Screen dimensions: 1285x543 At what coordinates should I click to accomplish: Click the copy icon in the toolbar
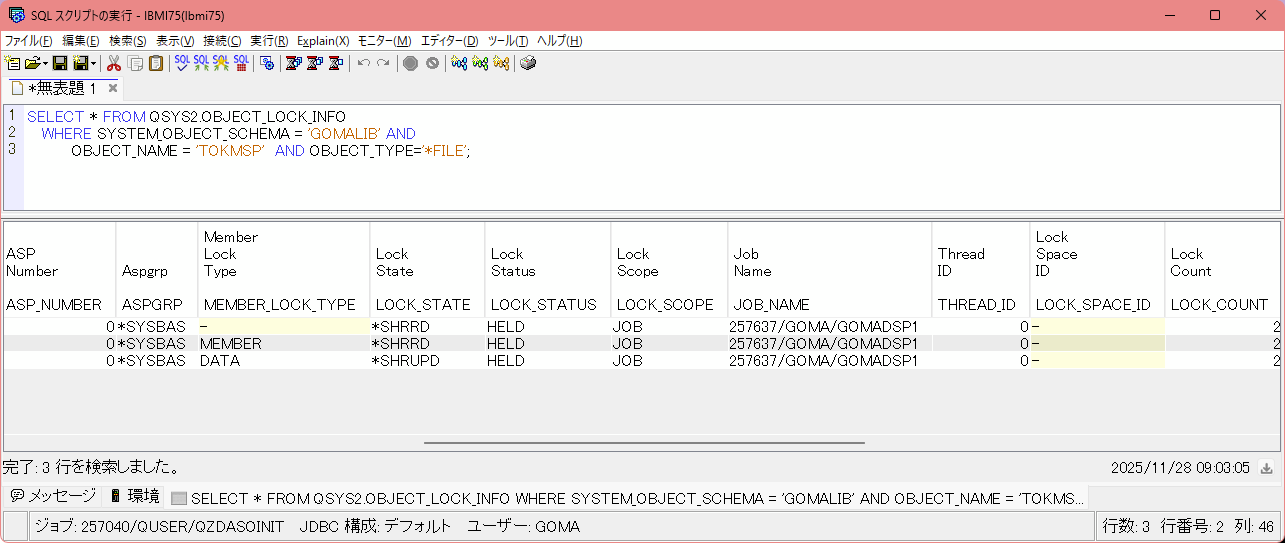tap(135, 63)
